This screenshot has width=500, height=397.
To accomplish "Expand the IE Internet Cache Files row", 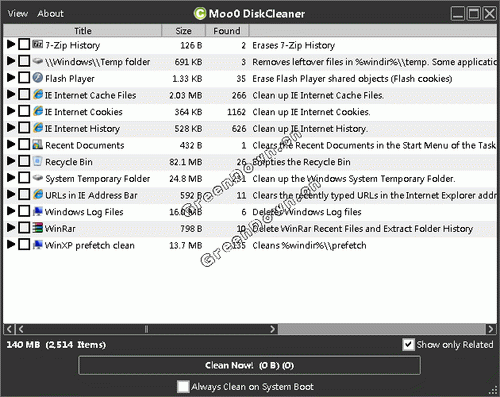I will pos(11,94).
